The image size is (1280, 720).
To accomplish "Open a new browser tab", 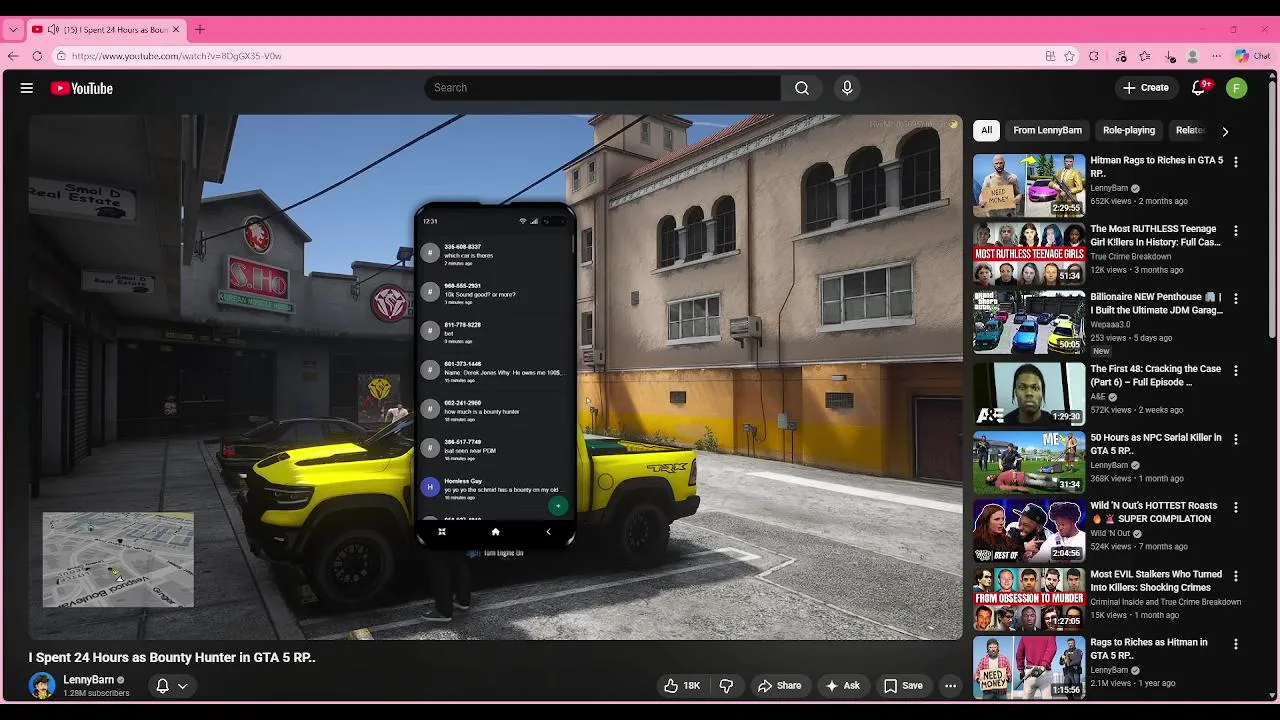I will click(x=200, y=30).
